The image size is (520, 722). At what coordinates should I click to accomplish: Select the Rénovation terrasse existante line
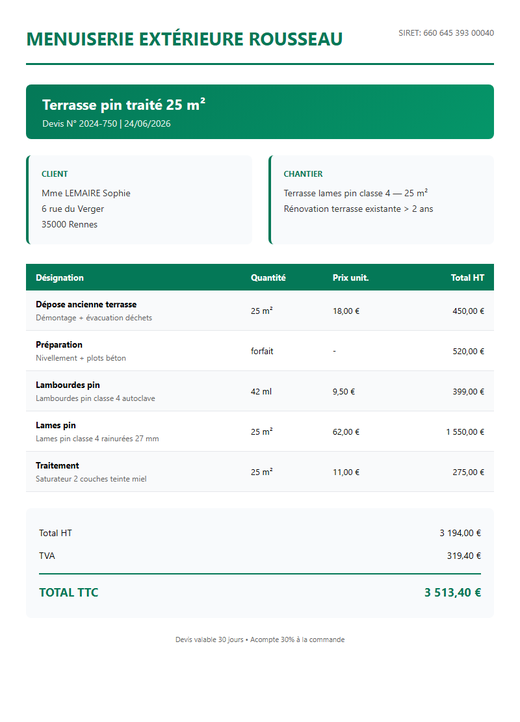pos(358,209)
